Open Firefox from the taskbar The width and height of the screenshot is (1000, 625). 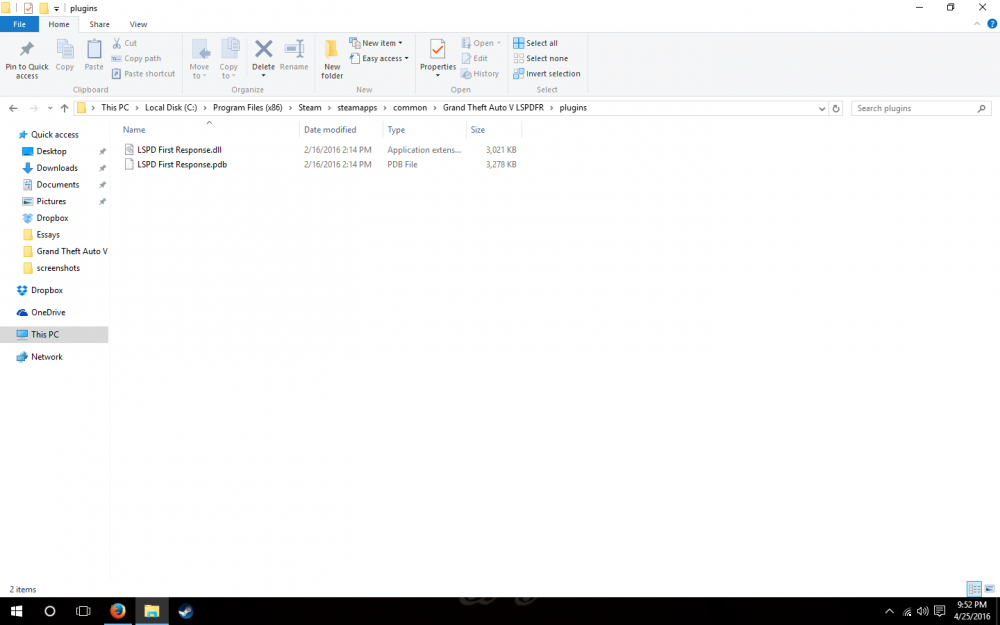(x=117, y=611)
